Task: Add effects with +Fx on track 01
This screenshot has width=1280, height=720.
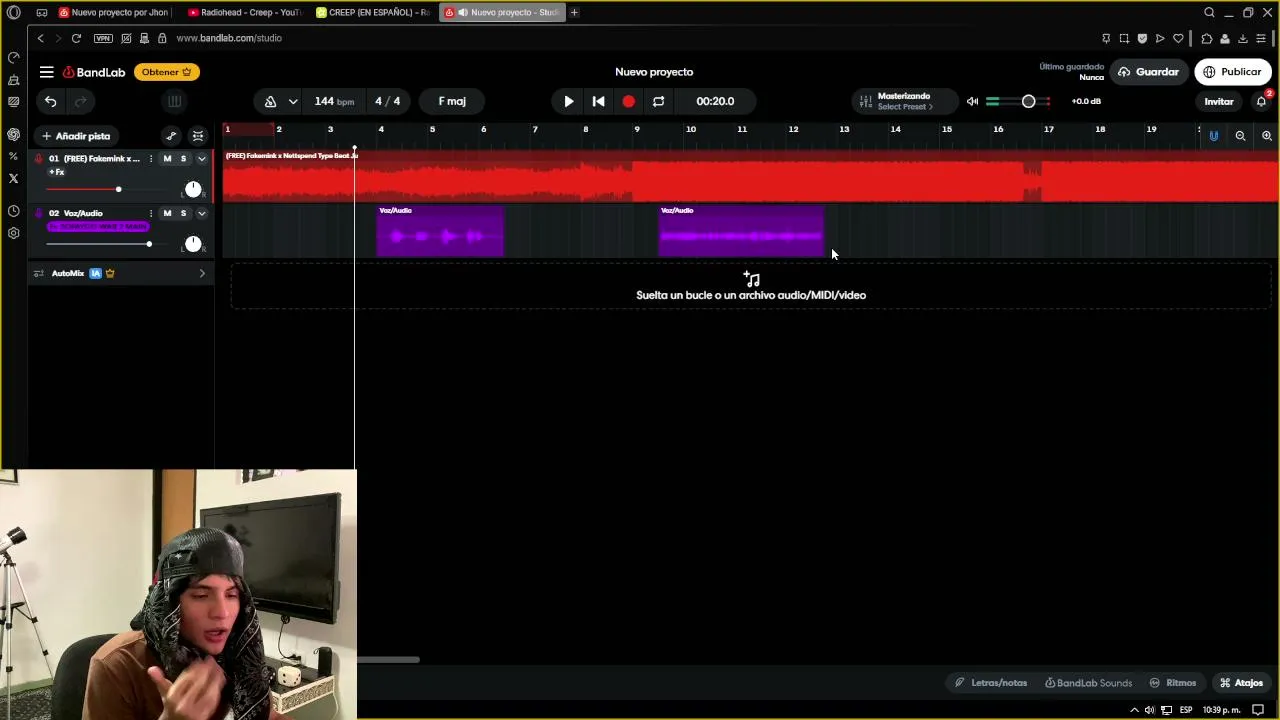Action: [x=57, y=172]
